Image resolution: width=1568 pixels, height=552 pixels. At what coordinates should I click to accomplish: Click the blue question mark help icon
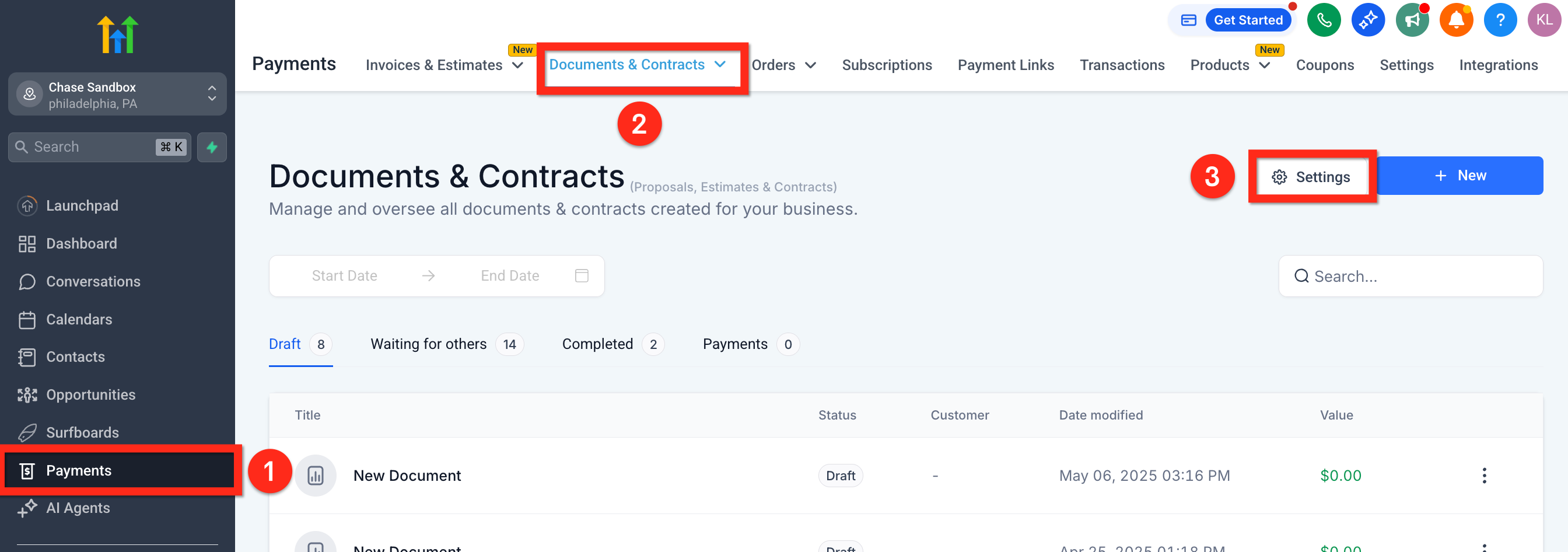[x=1500, y=20]
